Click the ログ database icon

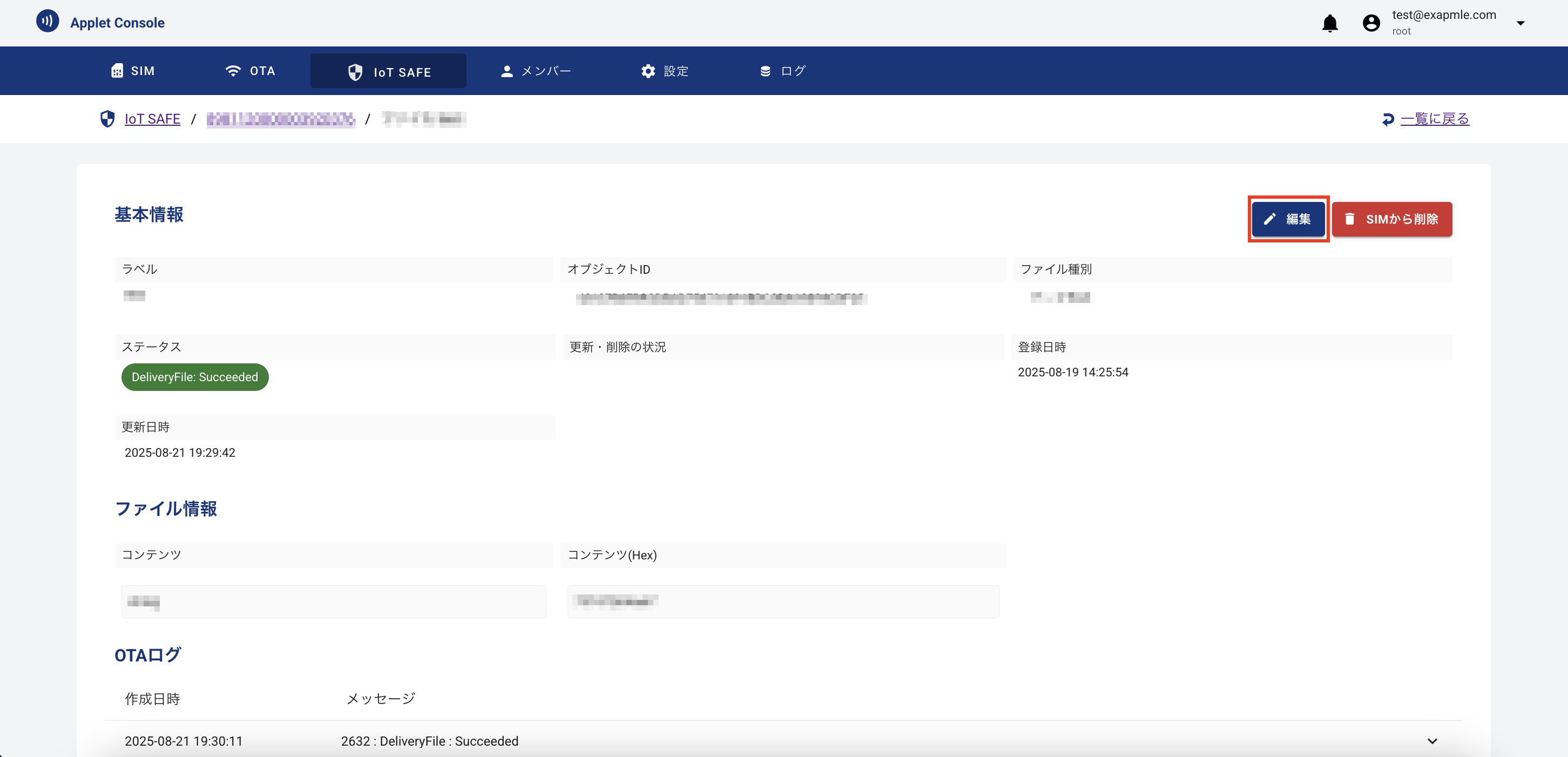coord(765,71)
